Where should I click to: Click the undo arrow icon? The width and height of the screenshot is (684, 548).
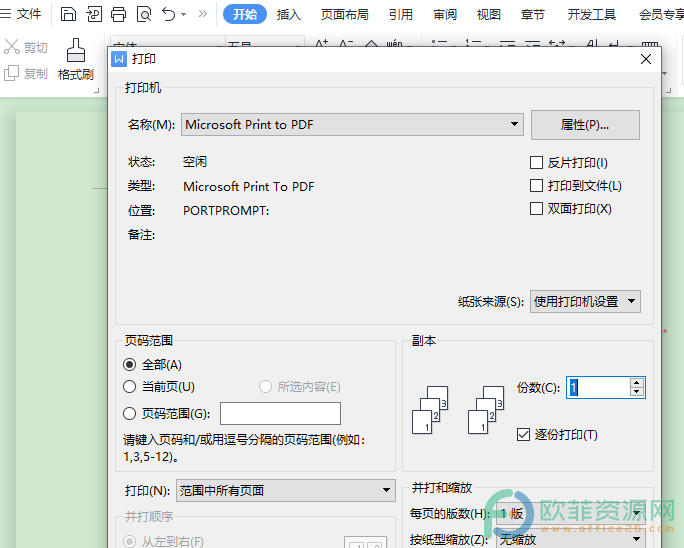(x=169, y=14)
